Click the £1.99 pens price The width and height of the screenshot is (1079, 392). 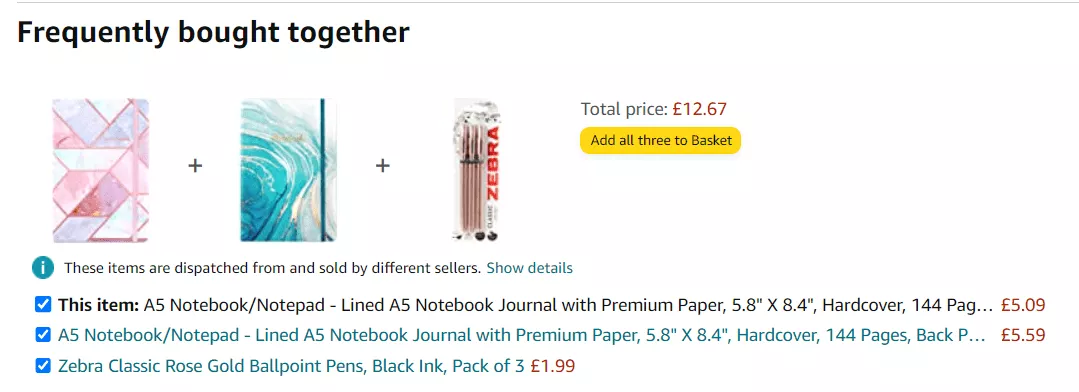click(553, 367)
